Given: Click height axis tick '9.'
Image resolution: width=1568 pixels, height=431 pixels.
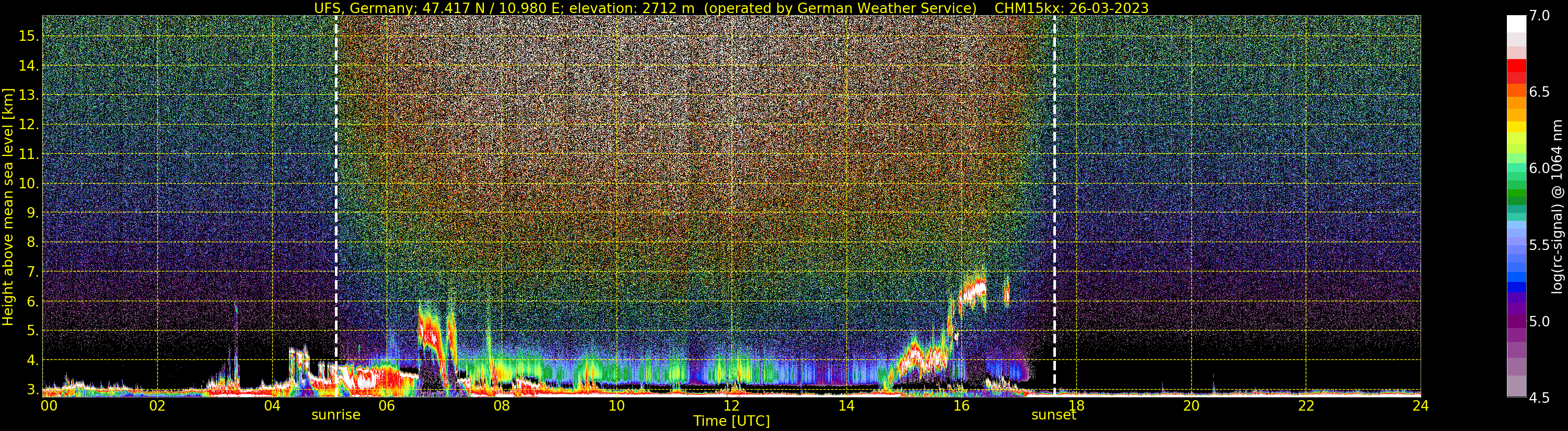Looking at the screenshot, I should (32, 213).
